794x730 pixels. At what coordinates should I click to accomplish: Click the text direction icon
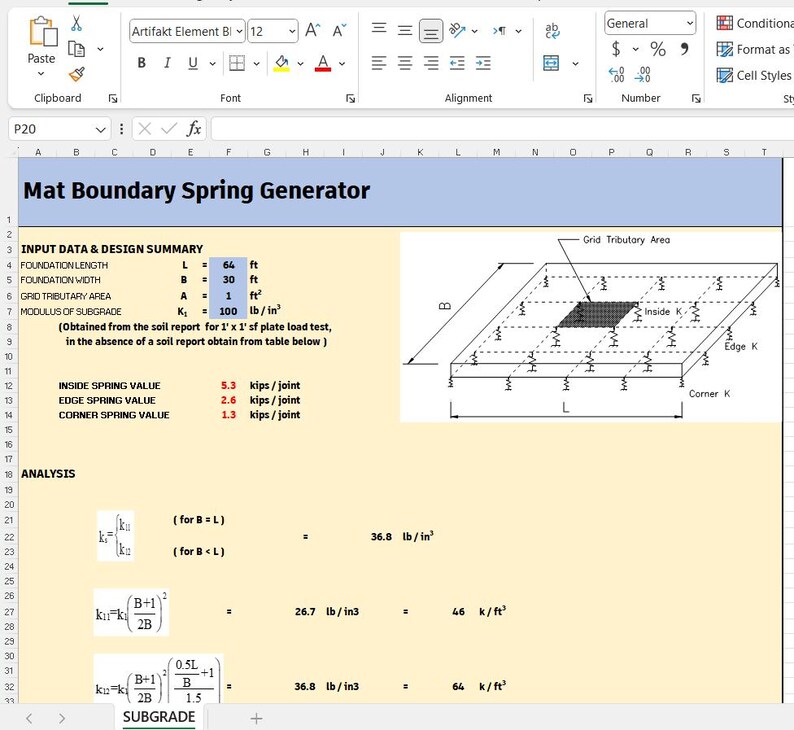point(499,31)
